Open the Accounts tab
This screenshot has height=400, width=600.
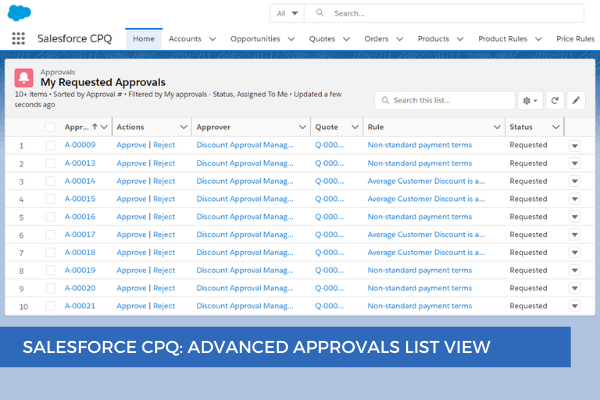point(185,39)
